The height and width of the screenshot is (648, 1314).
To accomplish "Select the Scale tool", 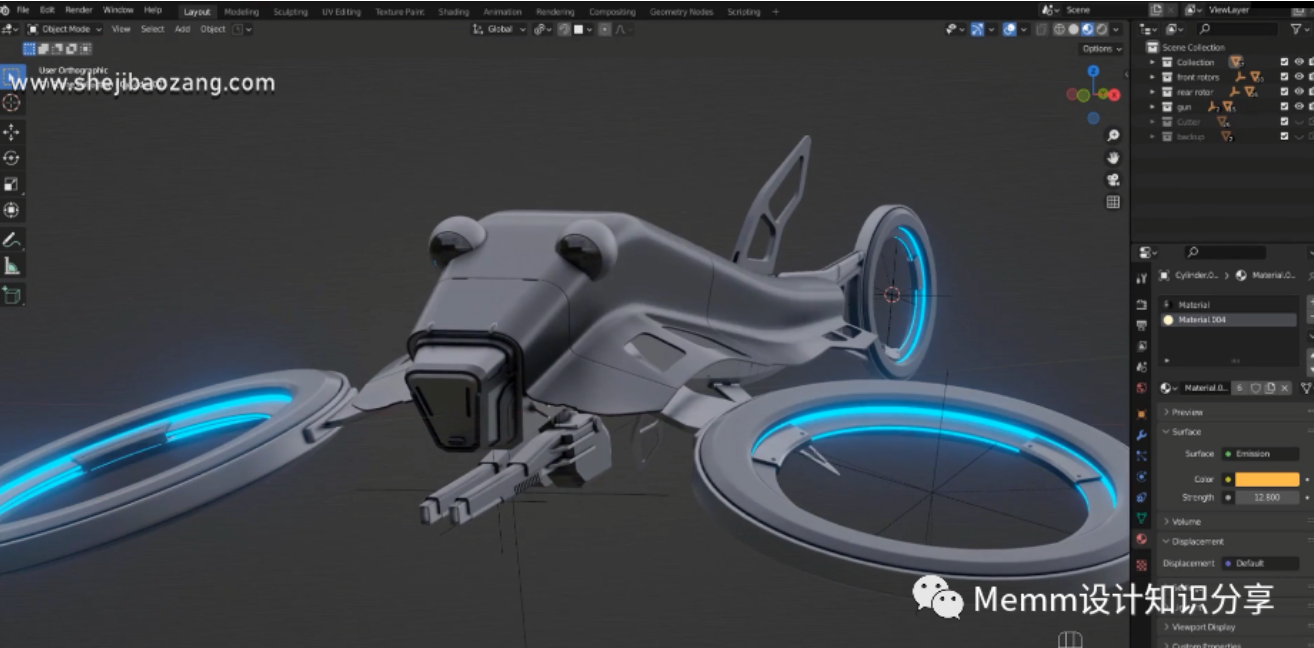I will point(11,184).
